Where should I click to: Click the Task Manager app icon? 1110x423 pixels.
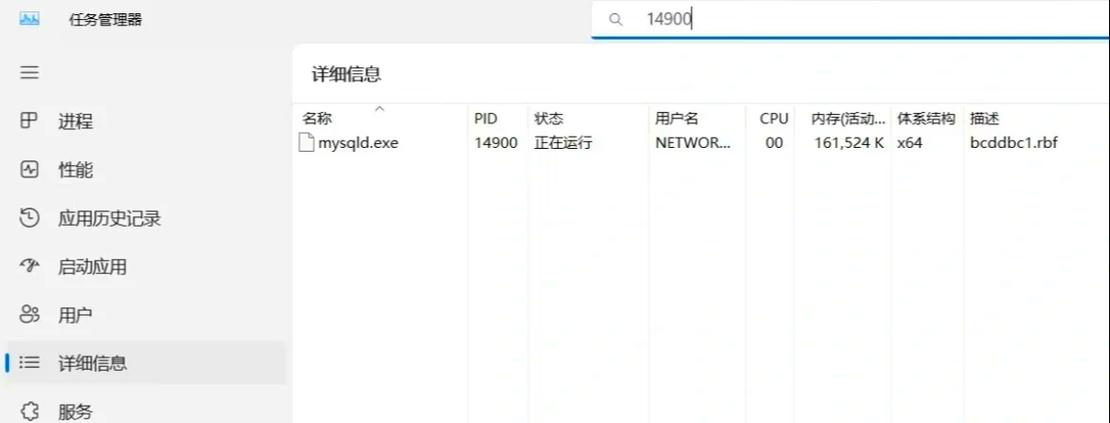(30, 20)
